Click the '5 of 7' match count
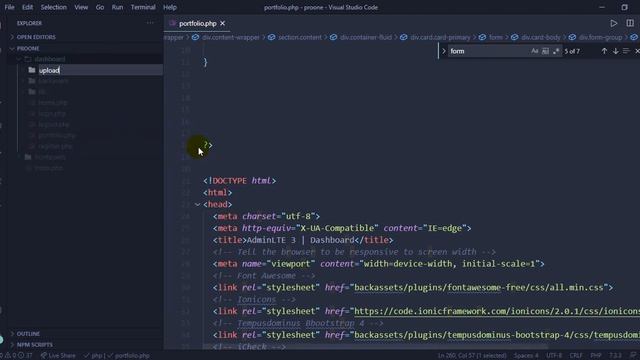The image size is (640, 360). (572, 51)
